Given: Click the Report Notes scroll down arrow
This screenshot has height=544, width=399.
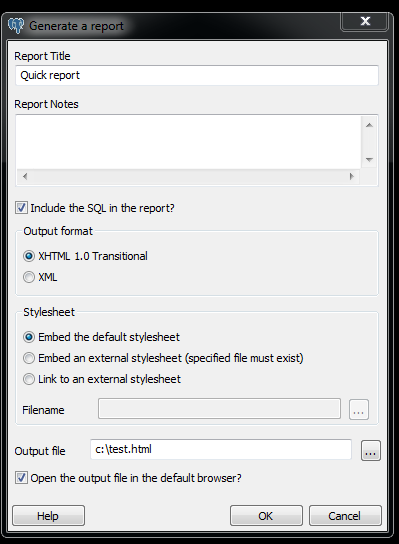Looking at the screenshot, I should [369, 160].
